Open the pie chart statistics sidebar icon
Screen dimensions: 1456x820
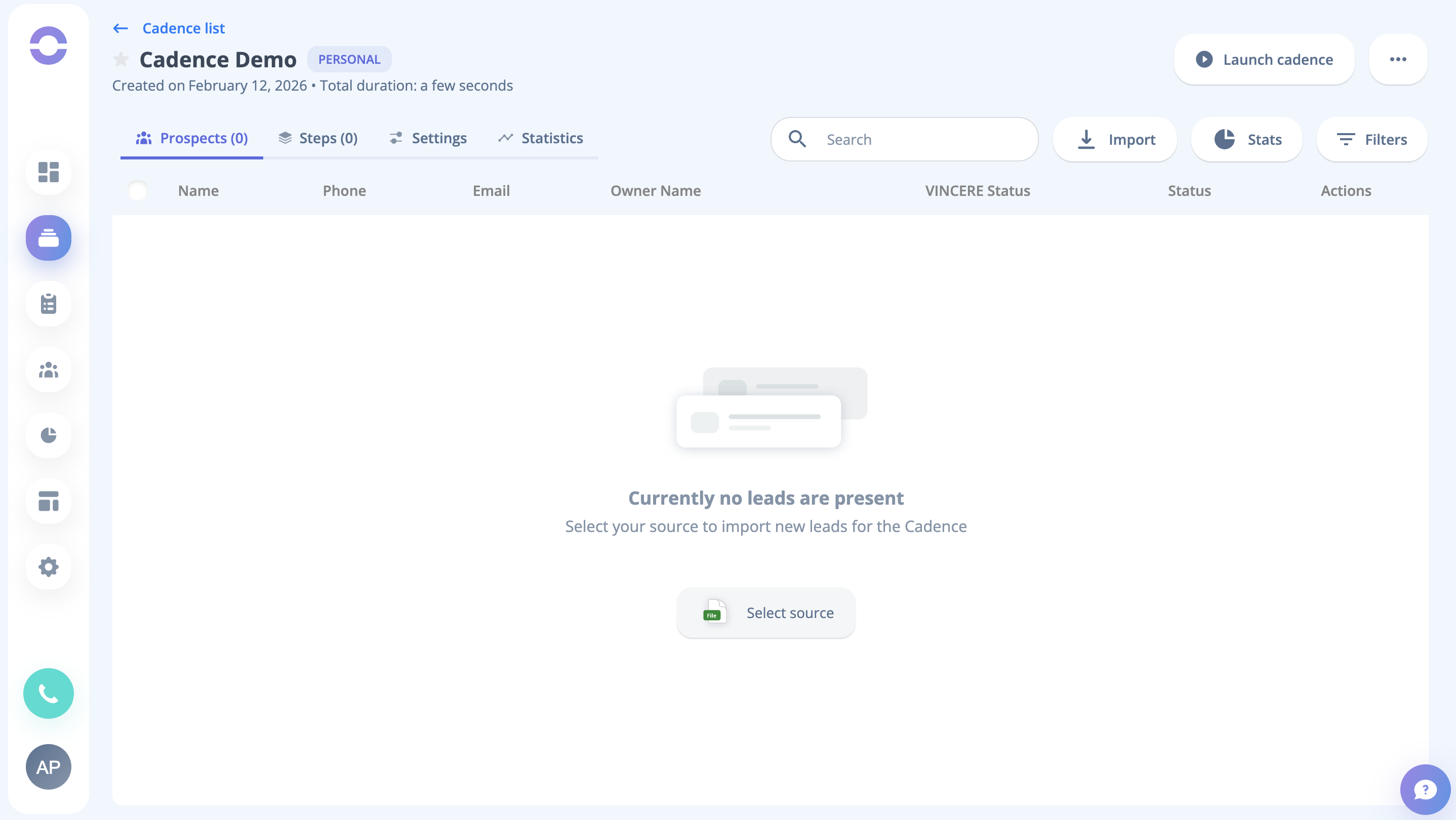[x=49, y=435]
